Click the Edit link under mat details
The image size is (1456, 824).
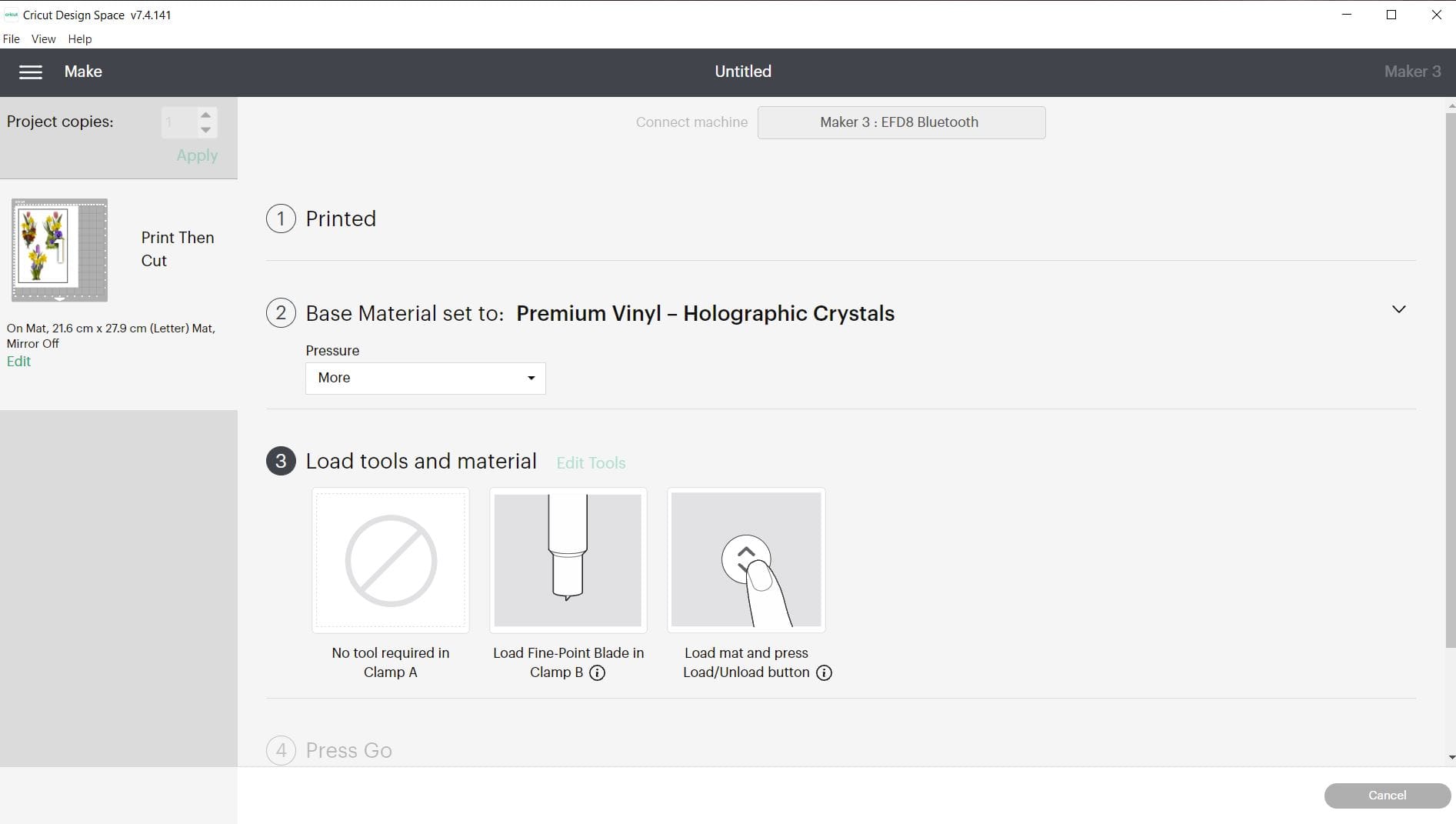coord(18,362)
